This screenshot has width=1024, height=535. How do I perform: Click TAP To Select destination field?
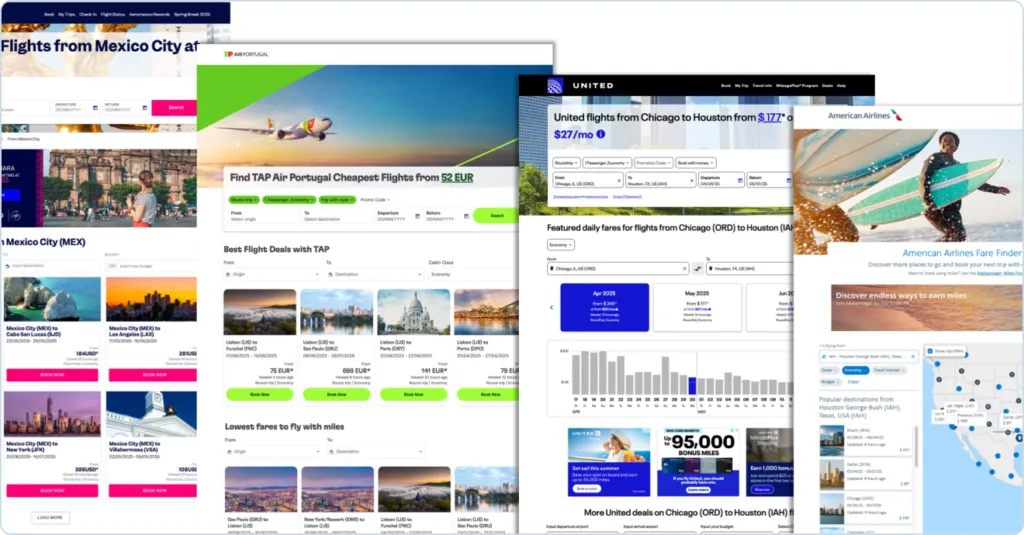tap(338, 216)
